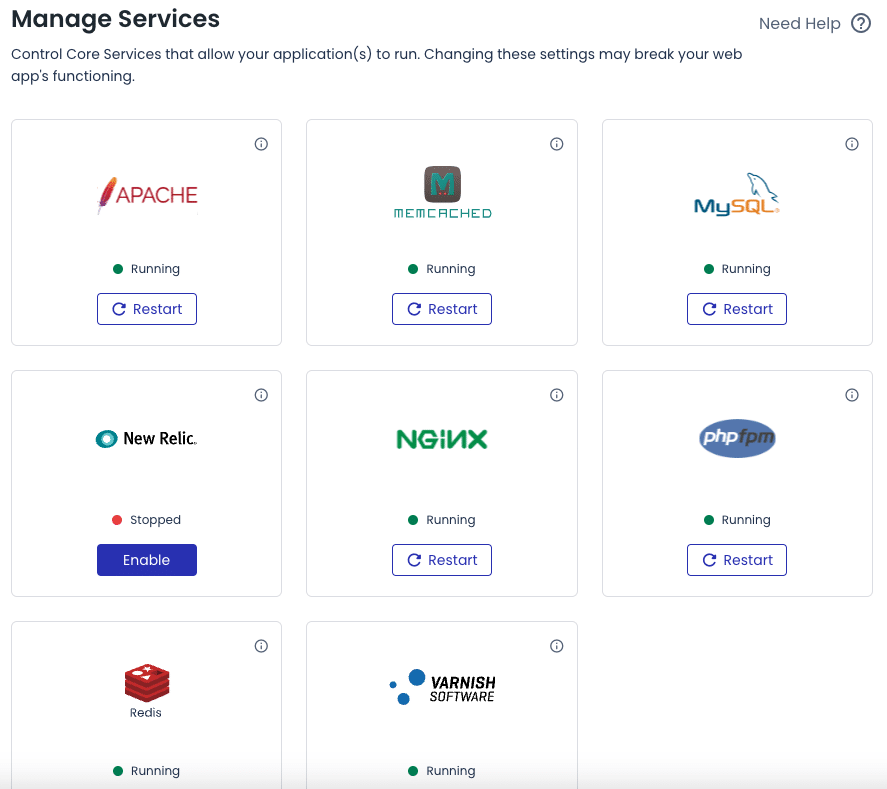887x789 pixels.
Task: Click the info icon on the Nginx card
Action: [x=557, y=395]
